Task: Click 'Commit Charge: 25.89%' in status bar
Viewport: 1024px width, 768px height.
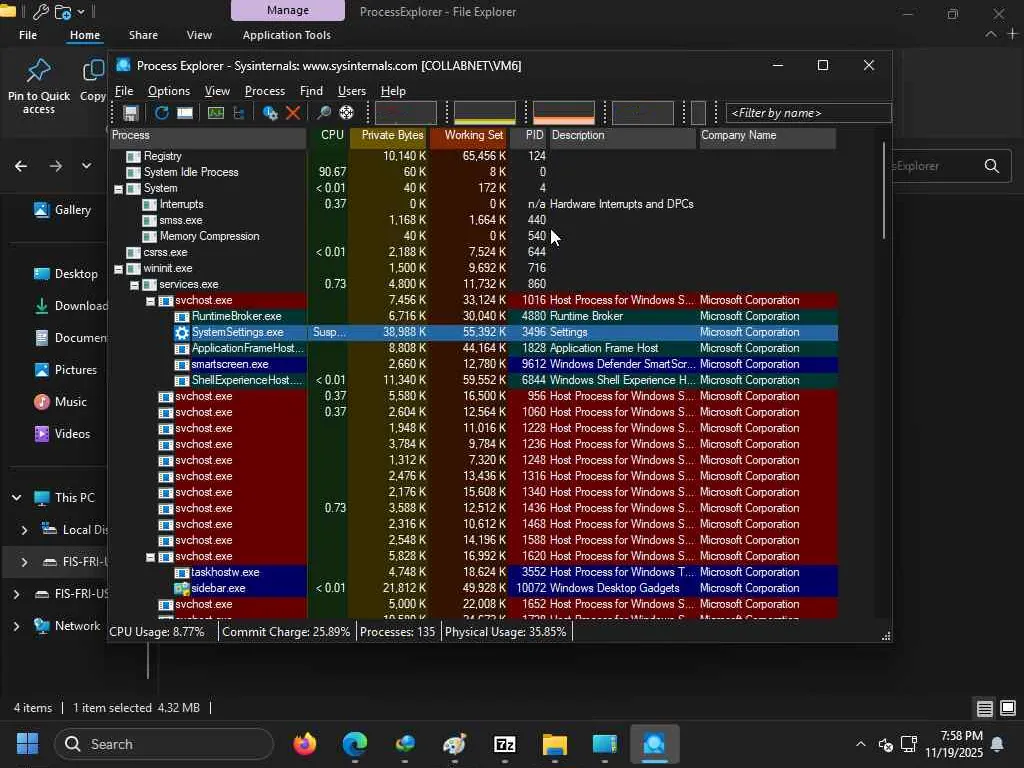Action: [x=286, y=632]
